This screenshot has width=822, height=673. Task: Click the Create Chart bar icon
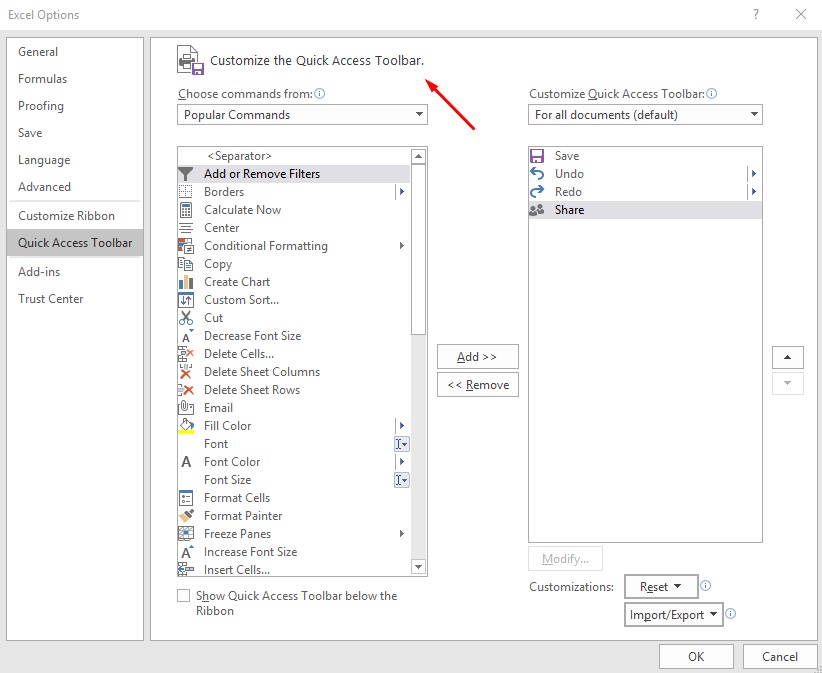(x=186, y=282)
